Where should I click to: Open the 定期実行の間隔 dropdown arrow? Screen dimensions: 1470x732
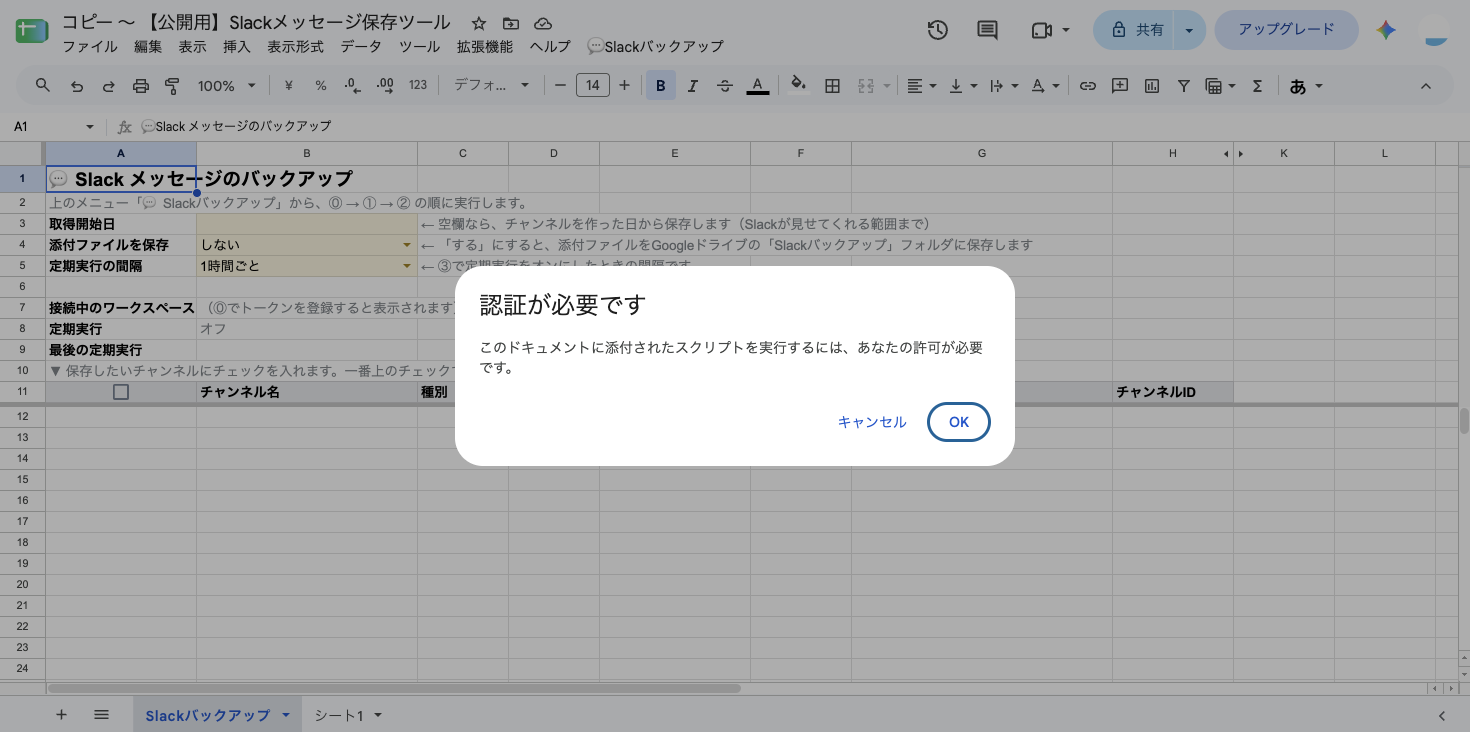(x=407, y=266)
